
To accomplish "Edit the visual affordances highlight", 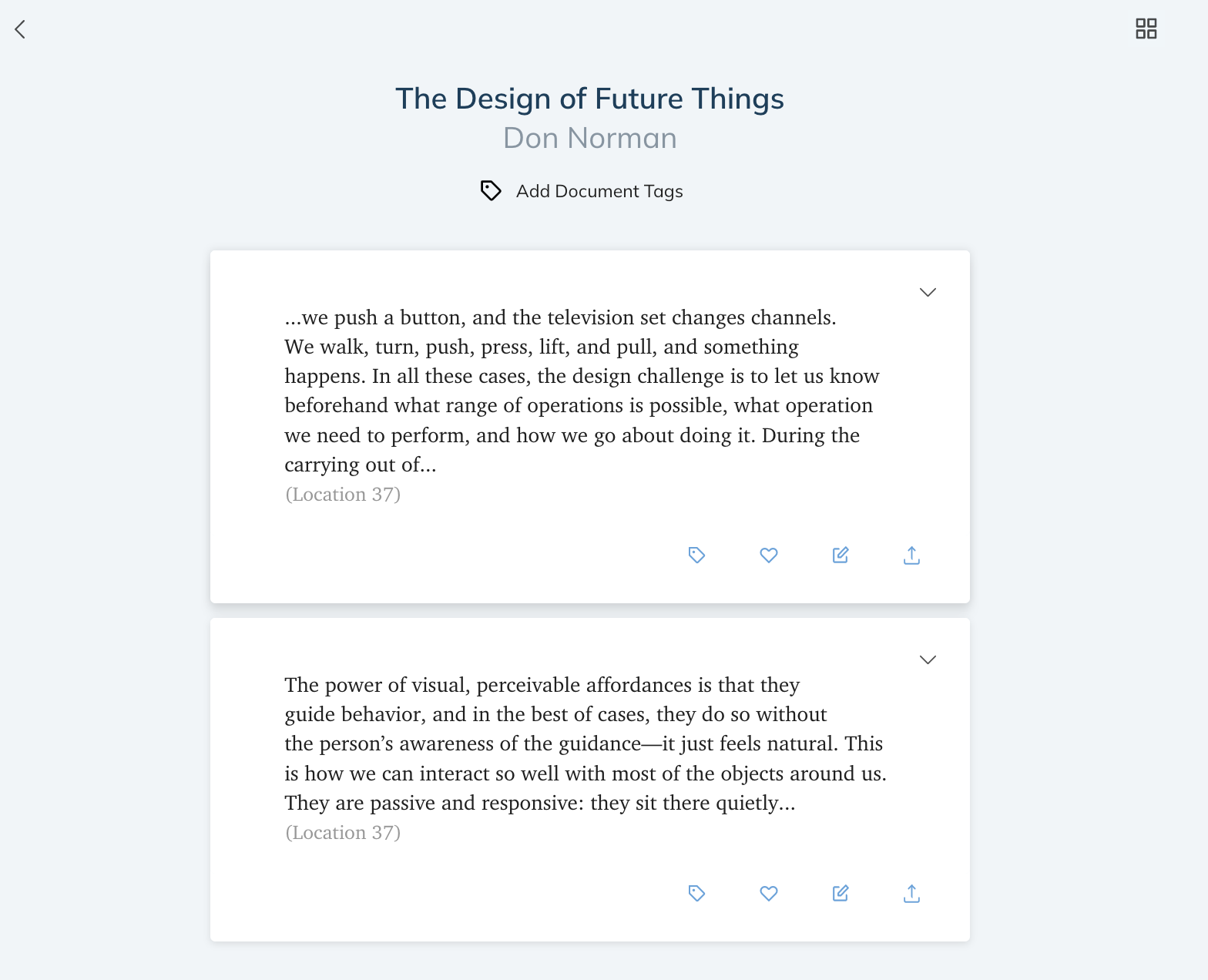I will tap(840, 893).
